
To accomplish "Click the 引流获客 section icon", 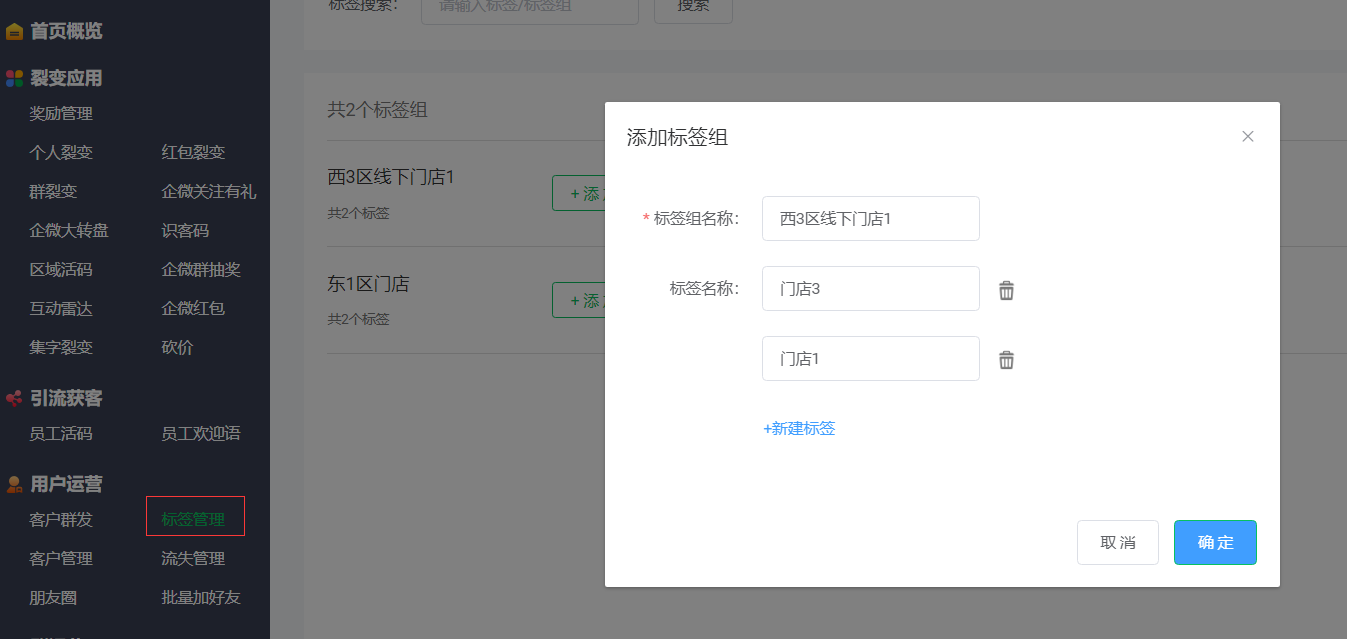I will (x=14, y=398).
